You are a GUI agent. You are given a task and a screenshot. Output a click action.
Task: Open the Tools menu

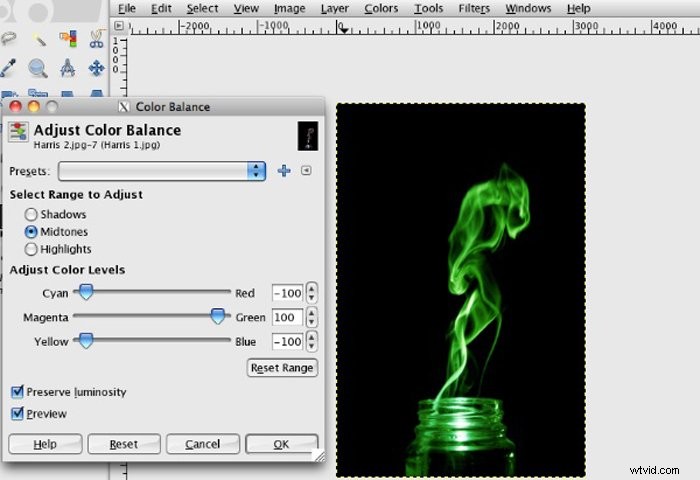click(429, 8)
